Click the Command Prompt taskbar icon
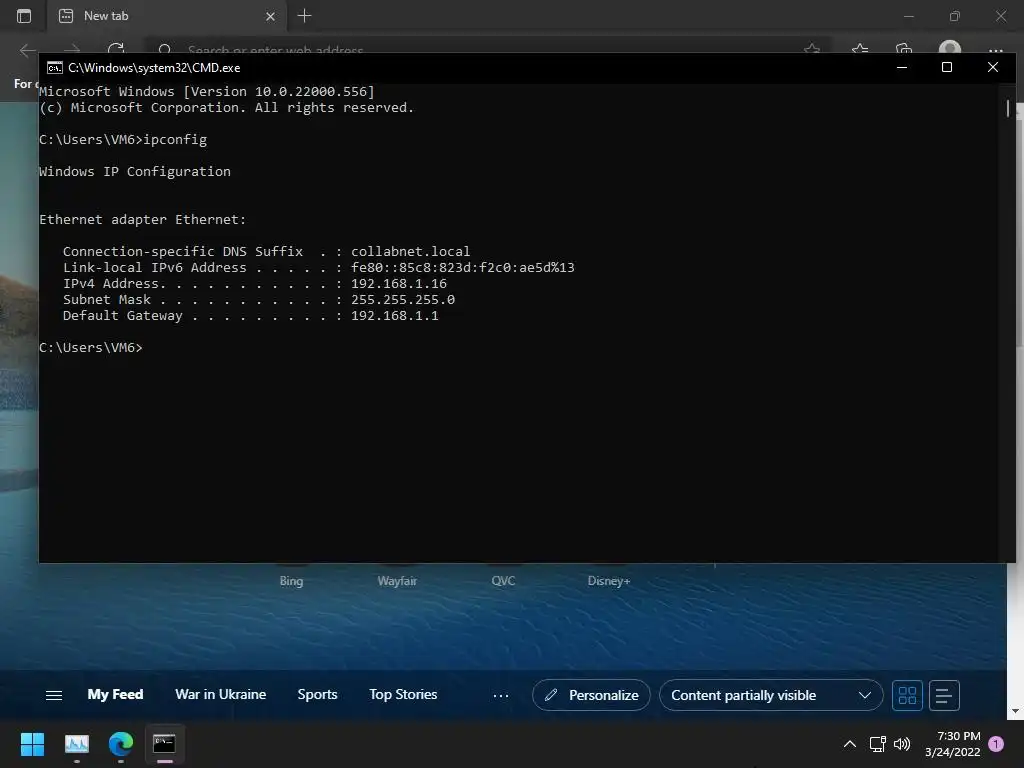The image size is (1024, 768). click(x=164, y=744)
